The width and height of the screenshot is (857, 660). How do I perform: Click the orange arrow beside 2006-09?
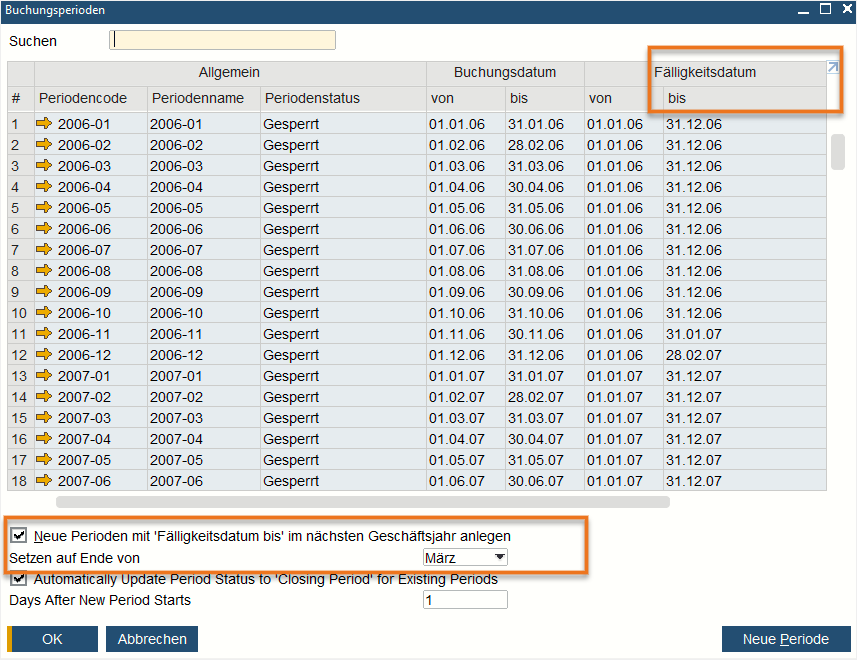pos(46,292)
